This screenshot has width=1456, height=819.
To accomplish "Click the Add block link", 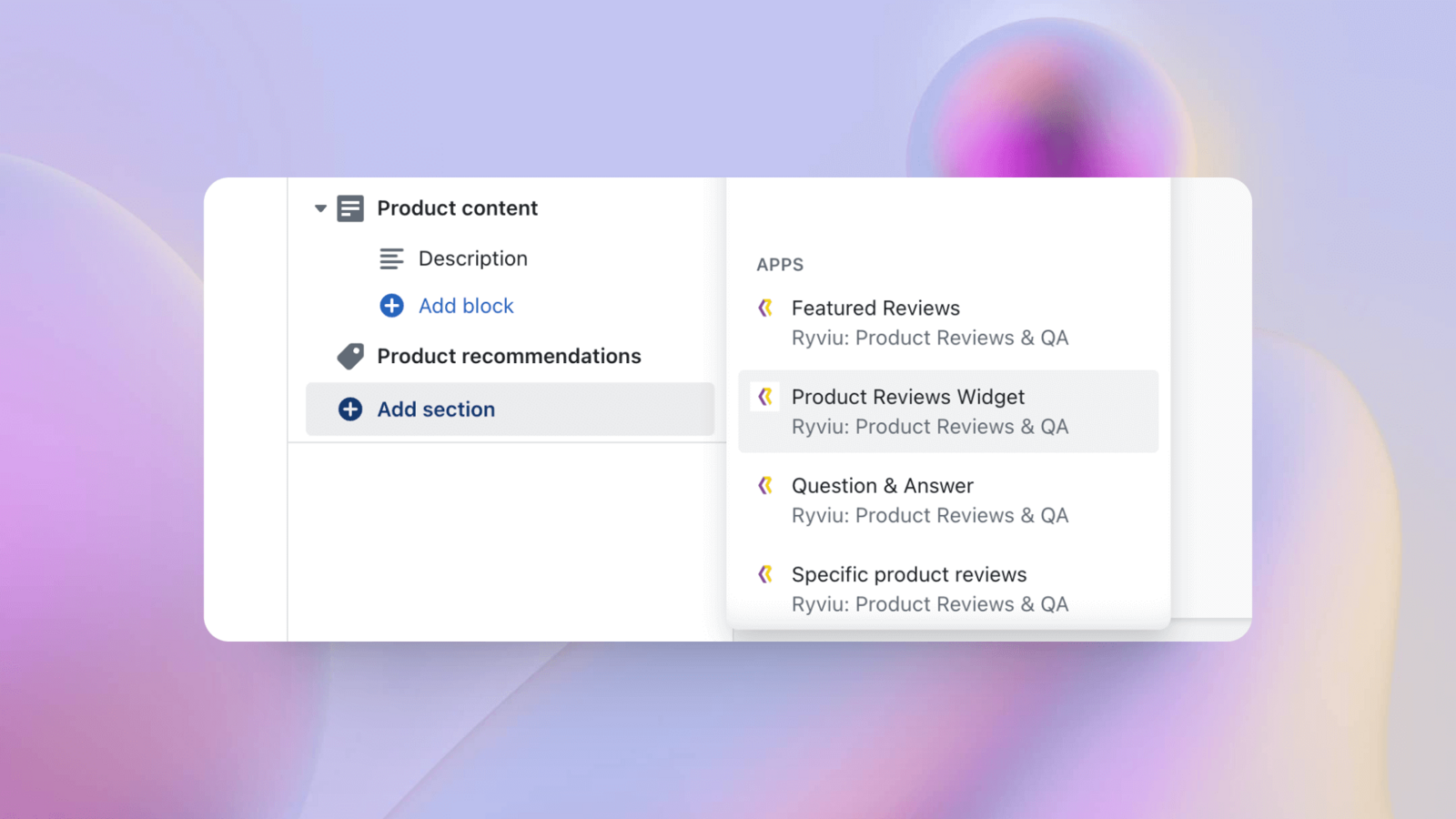I will (x=466, y=306).
